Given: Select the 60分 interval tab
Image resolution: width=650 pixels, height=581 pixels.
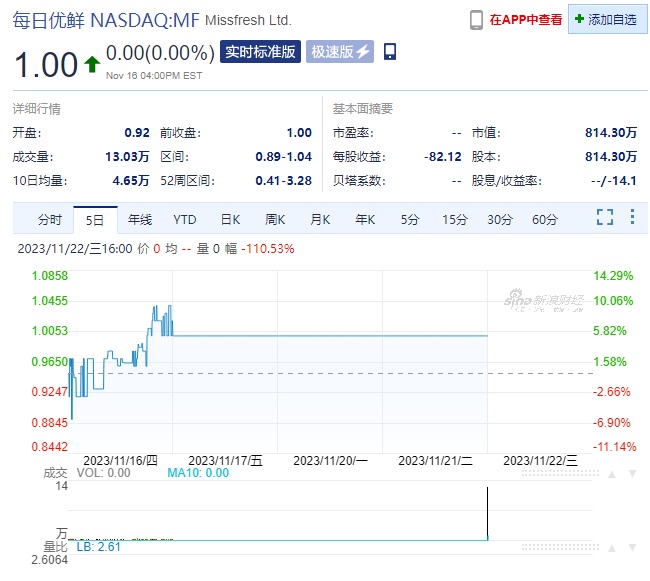Looking at the screenshot, I should pyautogui.click(x=545, y=219).
